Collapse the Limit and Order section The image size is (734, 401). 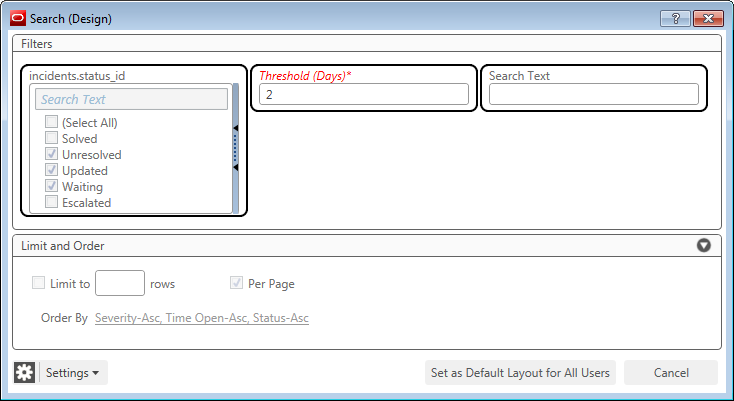pyautogui.click(x=704, y=245)
